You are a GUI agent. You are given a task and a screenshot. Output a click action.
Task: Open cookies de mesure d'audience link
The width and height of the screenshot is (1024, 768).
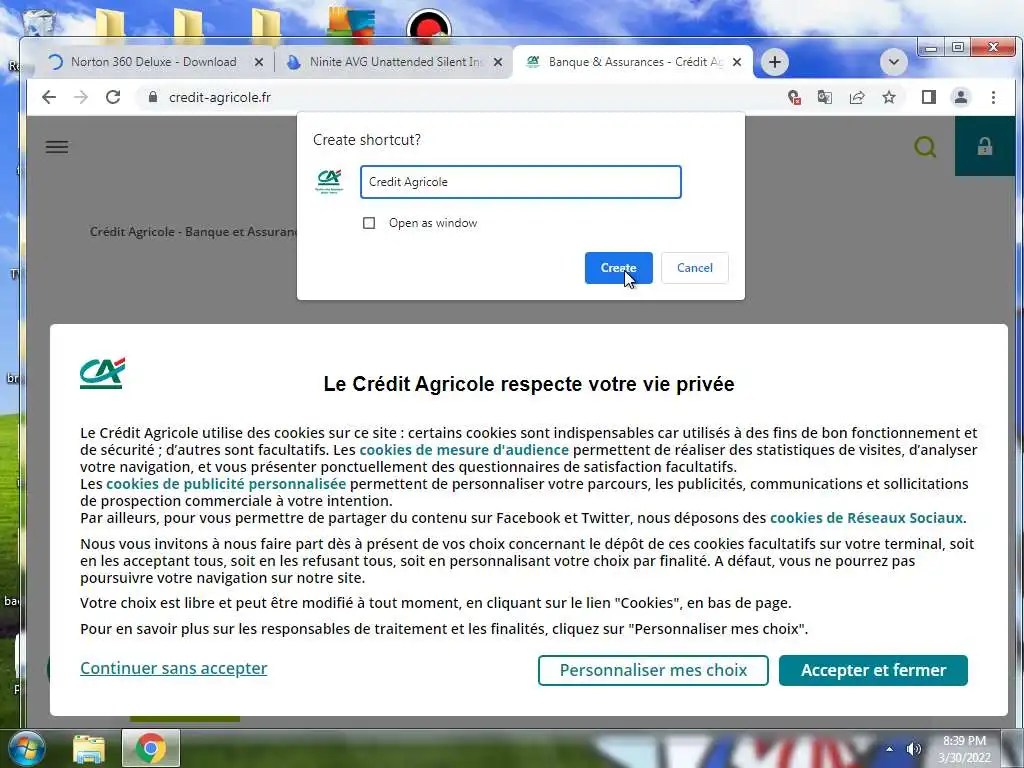coord(464,450)
